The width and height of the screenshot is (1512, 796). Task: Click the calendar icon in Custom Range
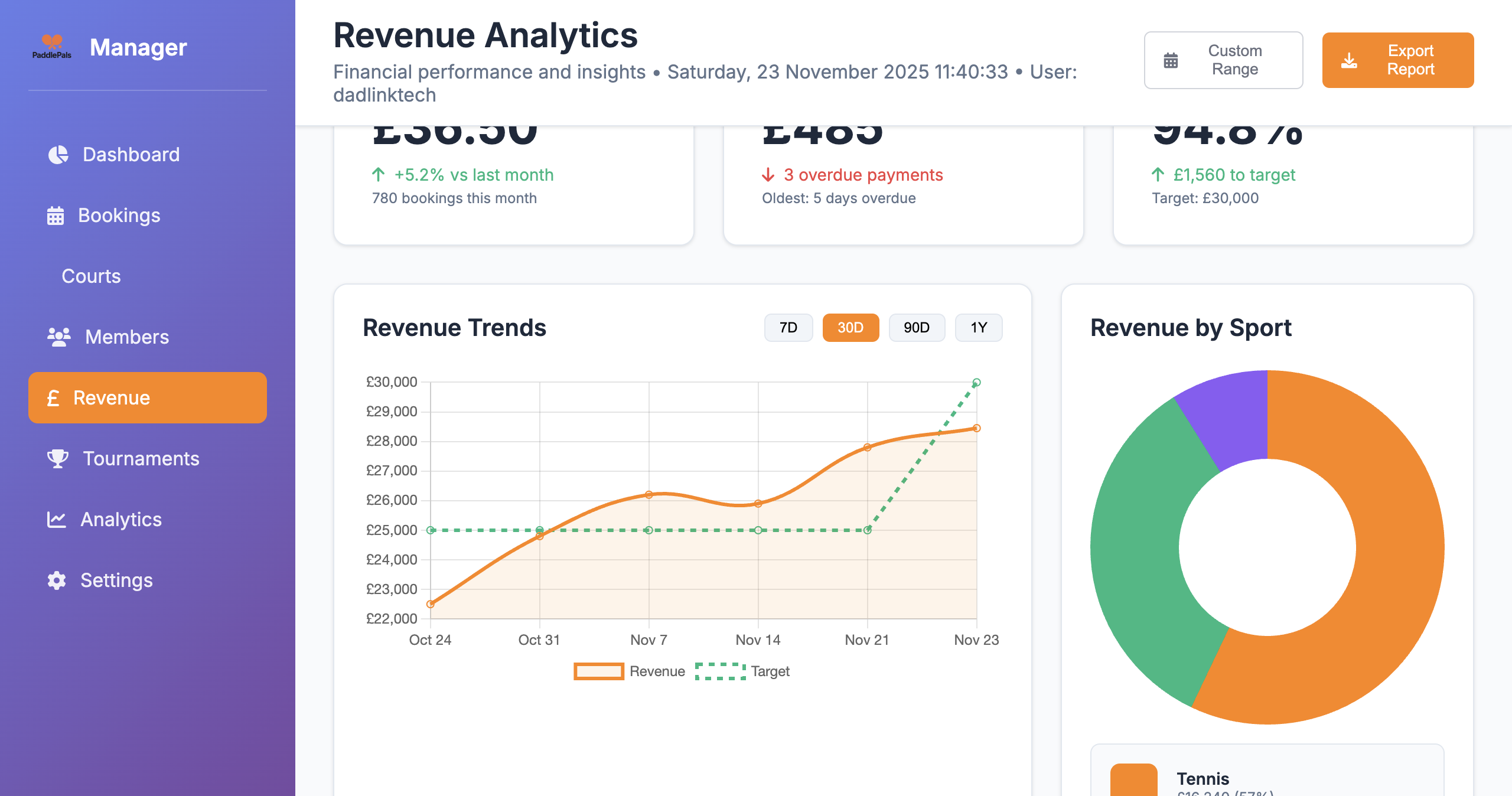coord(1172,60)
